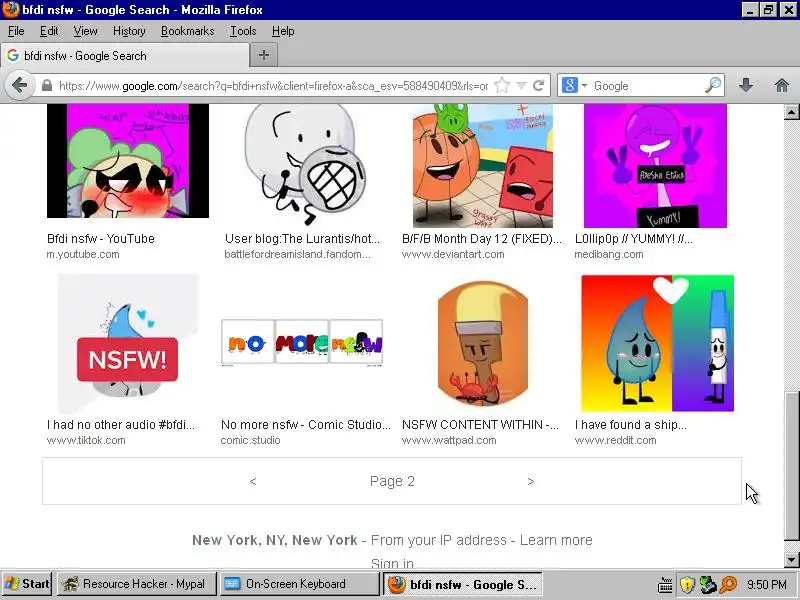Image resolution: width=800 pixels, height=600 pixels.
Task: Click the From your IP address text
Action: click(x=438, y=540)
